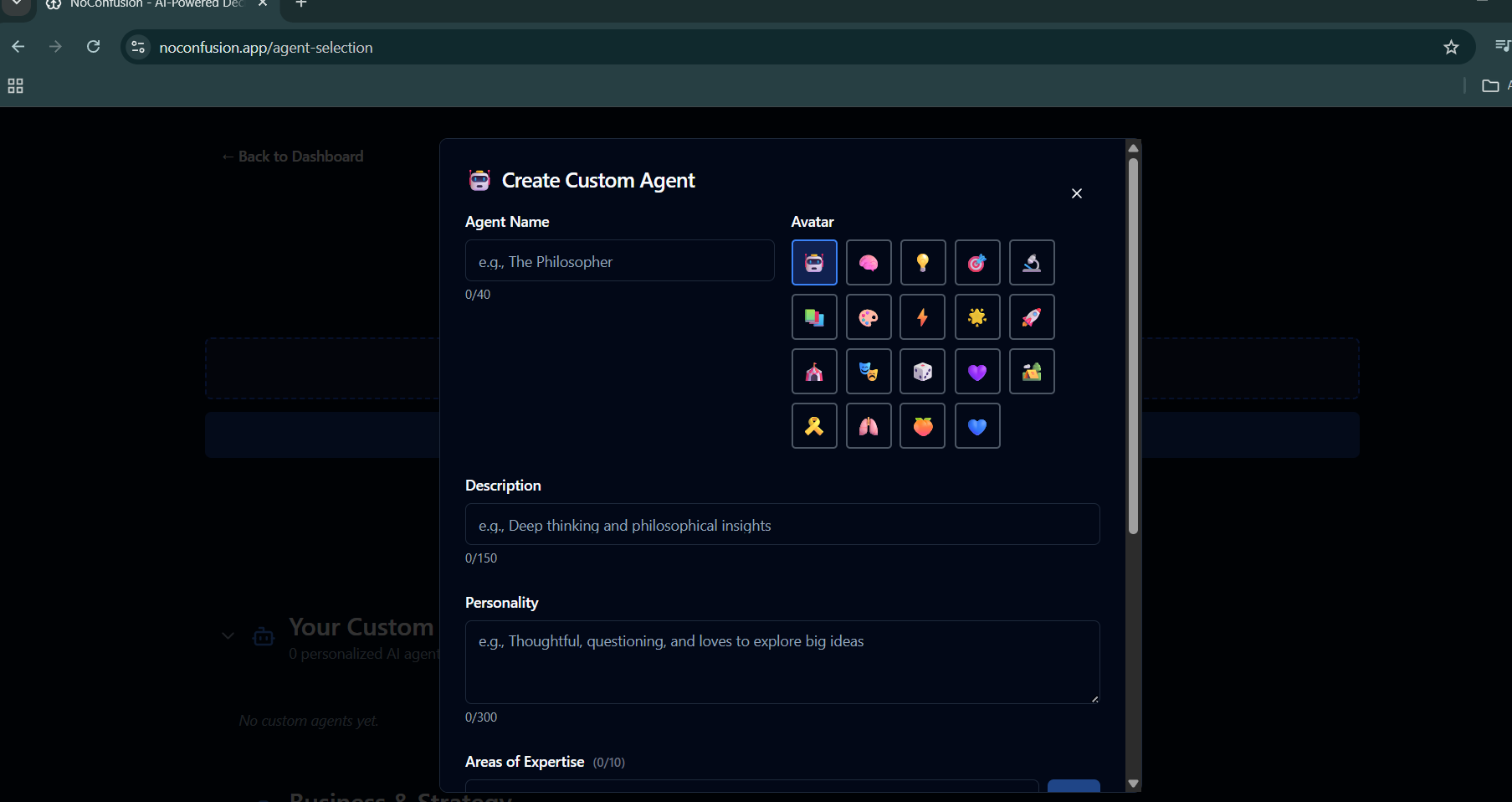
Task: Open the tab search dropdown arrow
Action: click(17, 4)
